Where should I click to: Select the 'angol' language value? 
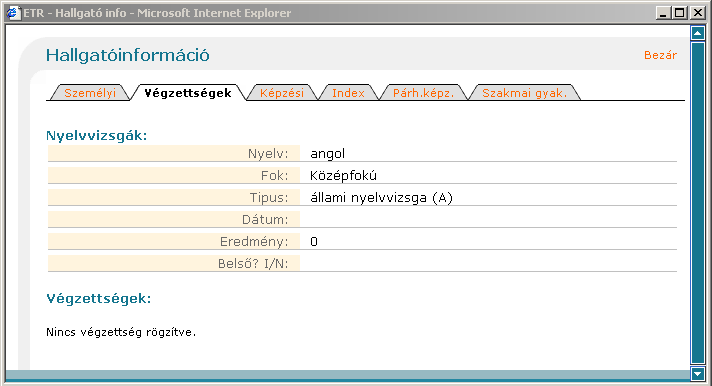[x=327, y=154]
